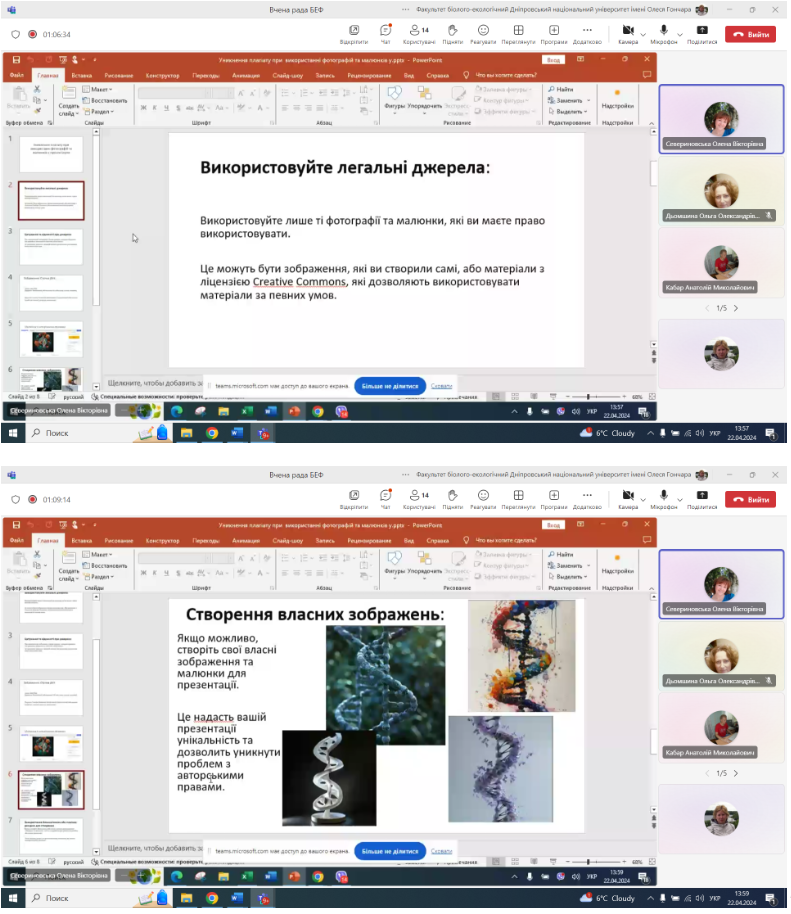The width and height of the screenshot is (791, 914).
Task: Select slide 7 thumbnail in lower PowerPoint
Action: click(x=51, y=836)
